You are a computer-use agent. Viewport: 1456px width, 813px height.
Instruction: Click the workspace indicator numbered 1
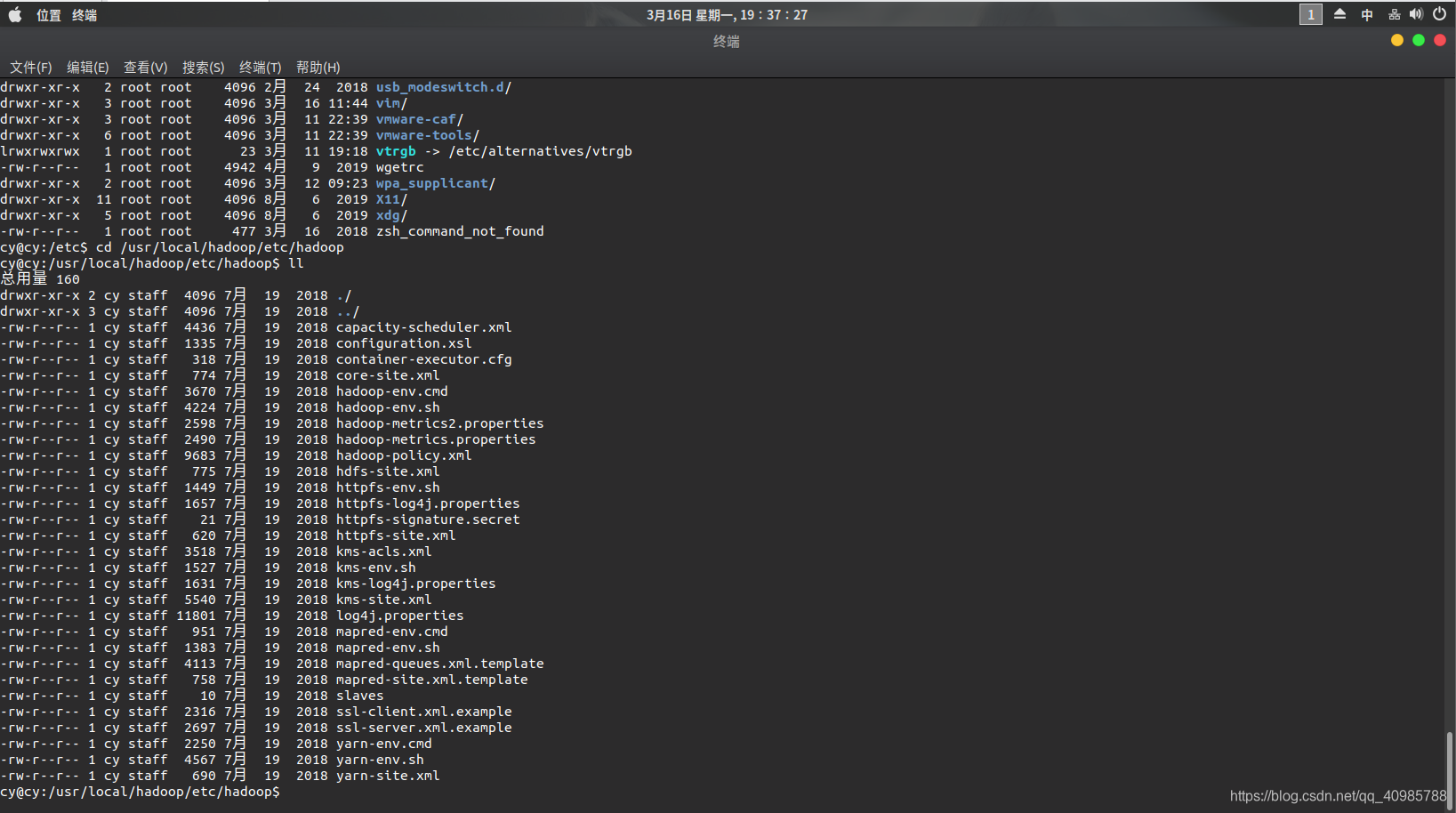(x=1310, y=14)
